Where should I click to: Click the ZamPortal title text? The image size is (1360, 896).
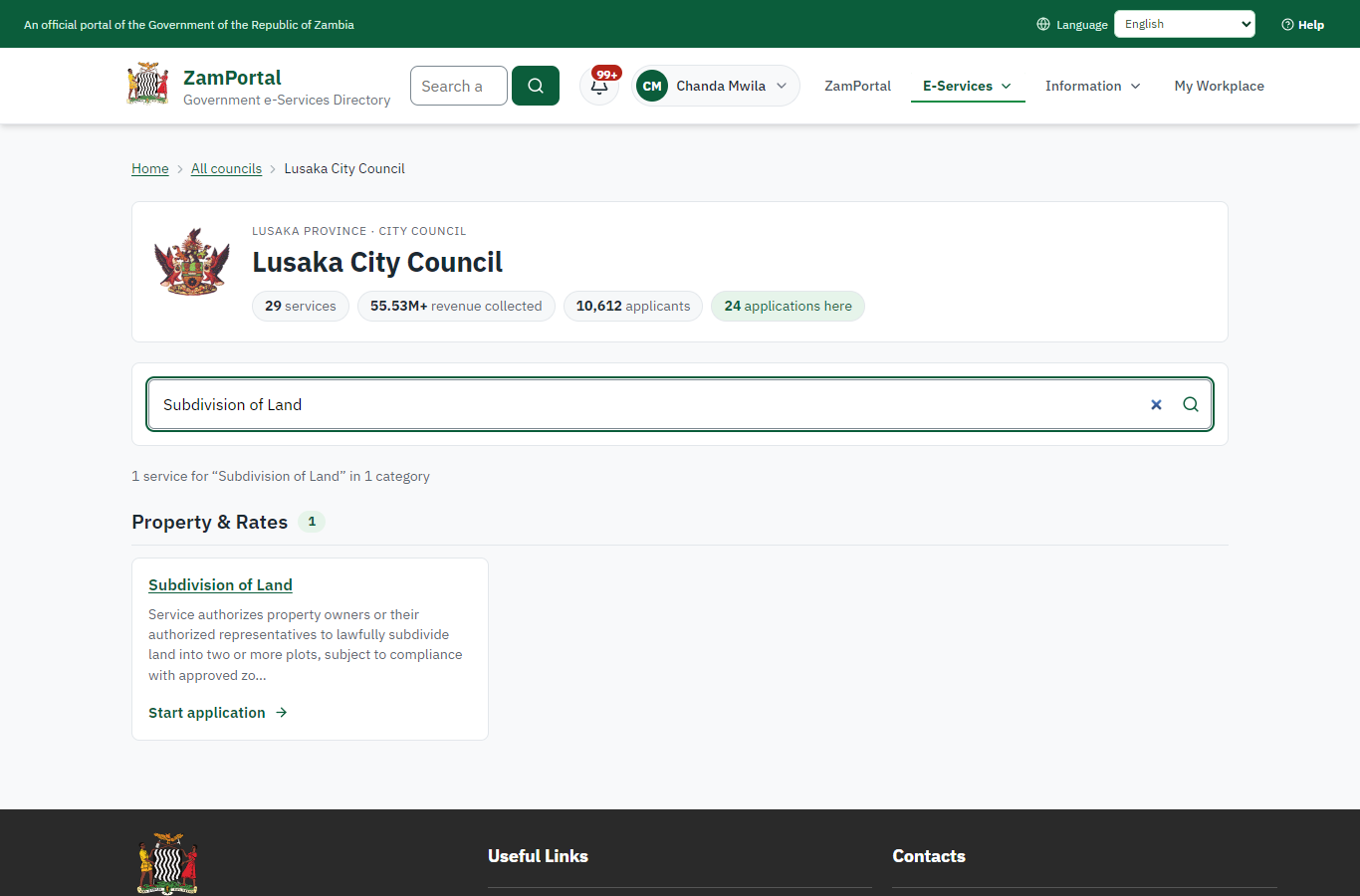click(x=232, y=78)
